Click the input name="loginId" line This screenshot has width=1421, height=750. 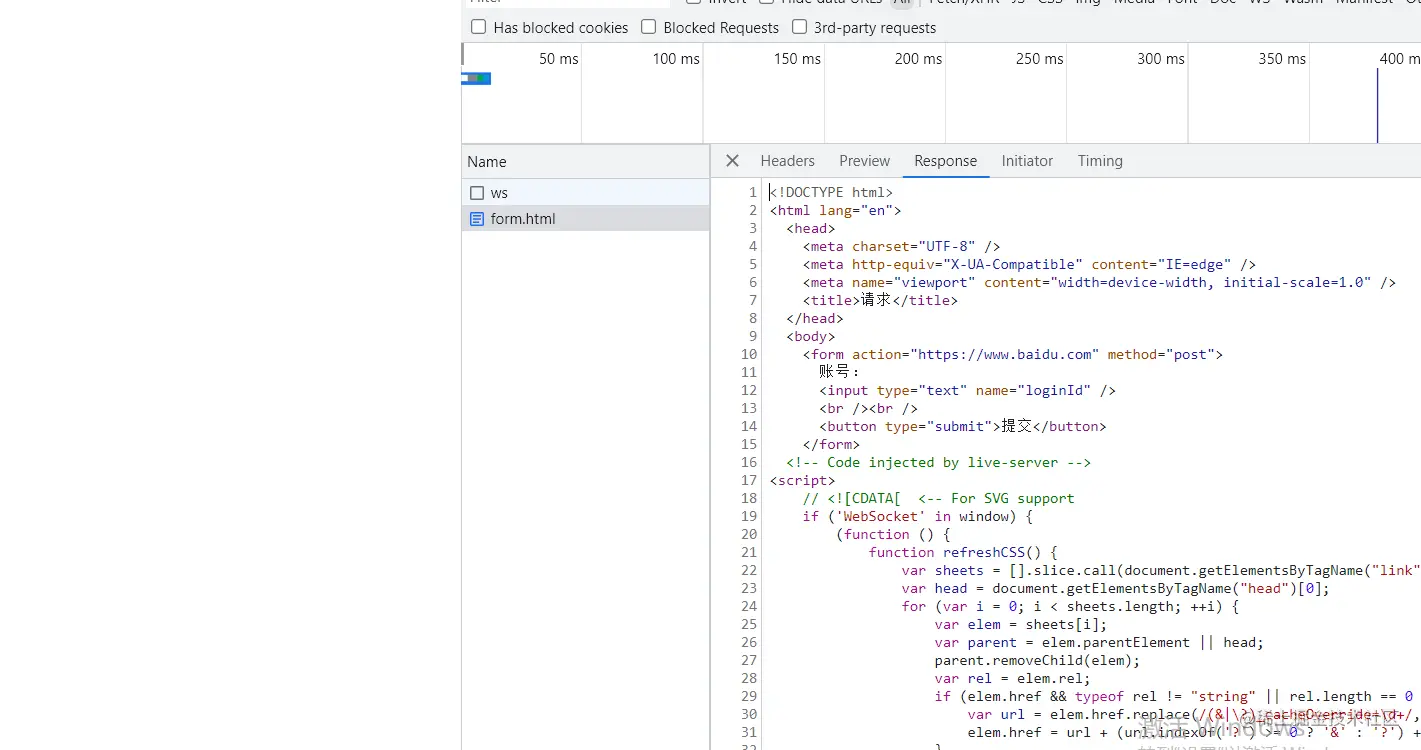point(967,390)
